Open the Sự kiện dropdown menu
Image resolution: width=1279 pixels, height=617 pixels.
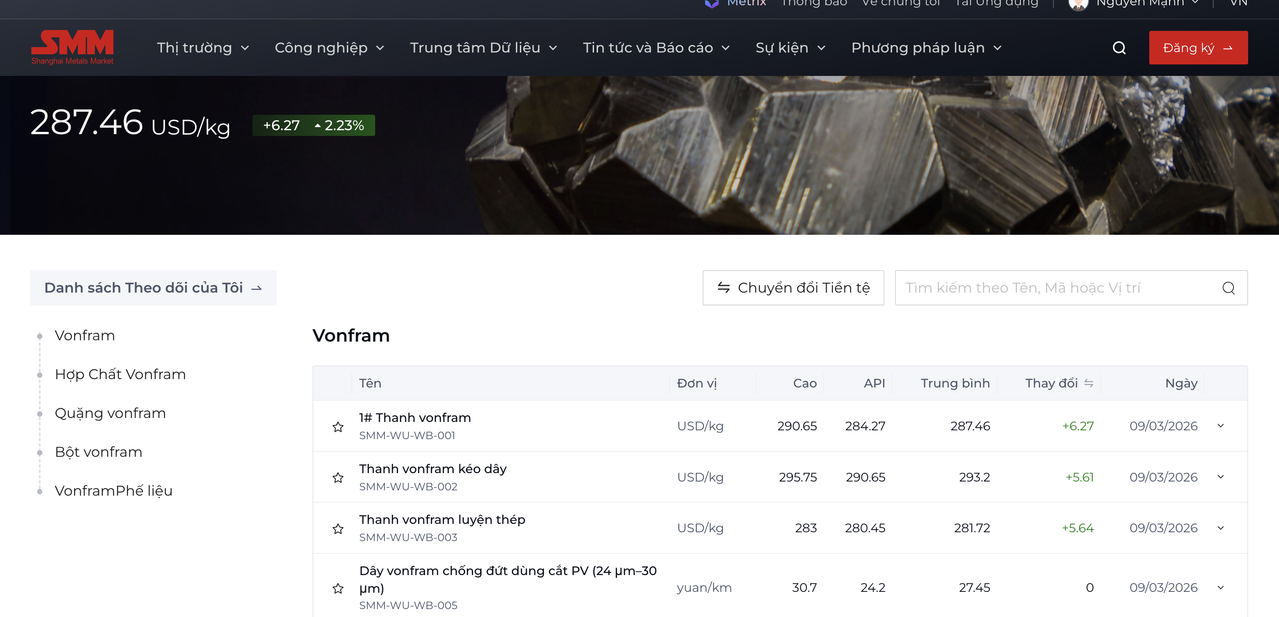(x=790, y=48)
